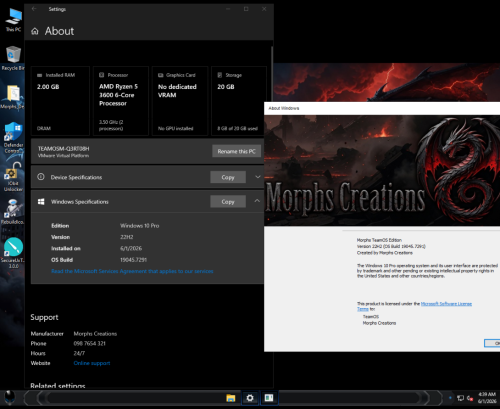This screenshot has width=500, height=409.
Task: Open the Microsoft Software License Terms link
Action: coord(414,306)
